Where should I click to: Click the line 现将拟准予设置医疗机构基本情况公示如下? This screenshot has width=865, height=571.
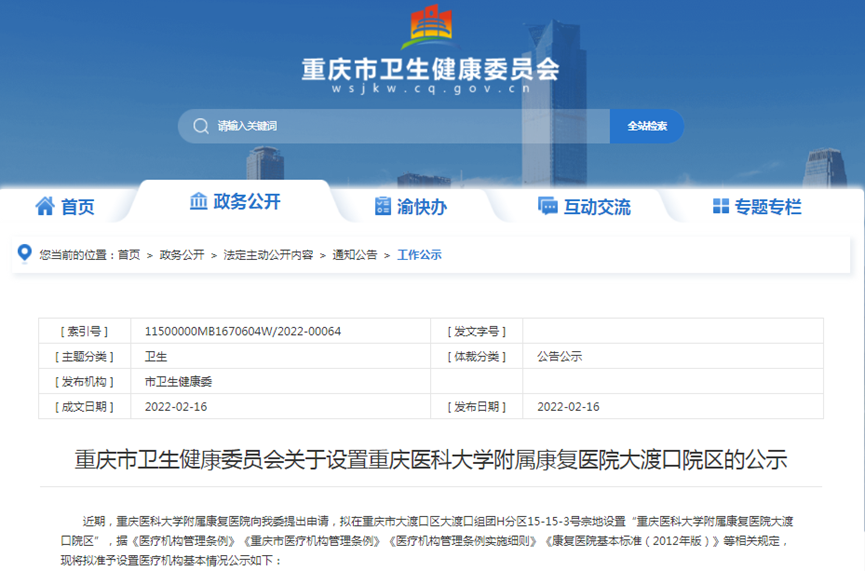pyautogui.click(x=171, y=560)
